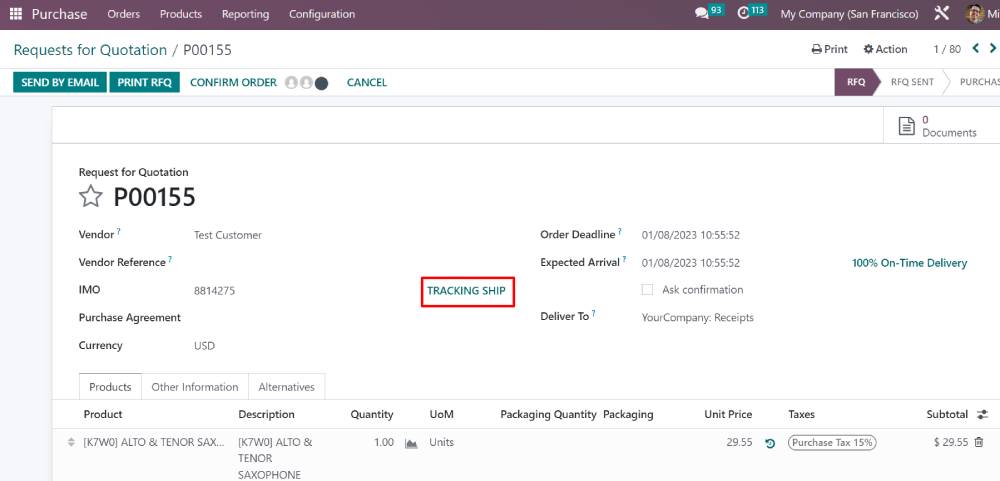Open the company switcher My Company (San Francisco)
The width and height of the screenshot is (1000, 481).
tap(849, 14)
